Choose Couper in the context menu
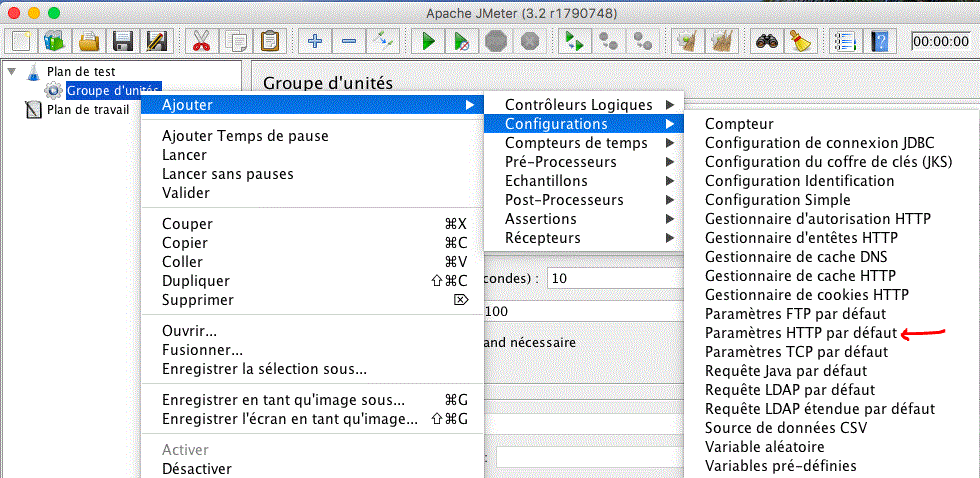Image resolution: width=980 pixels, height=478 pixels. click(312, 224)
